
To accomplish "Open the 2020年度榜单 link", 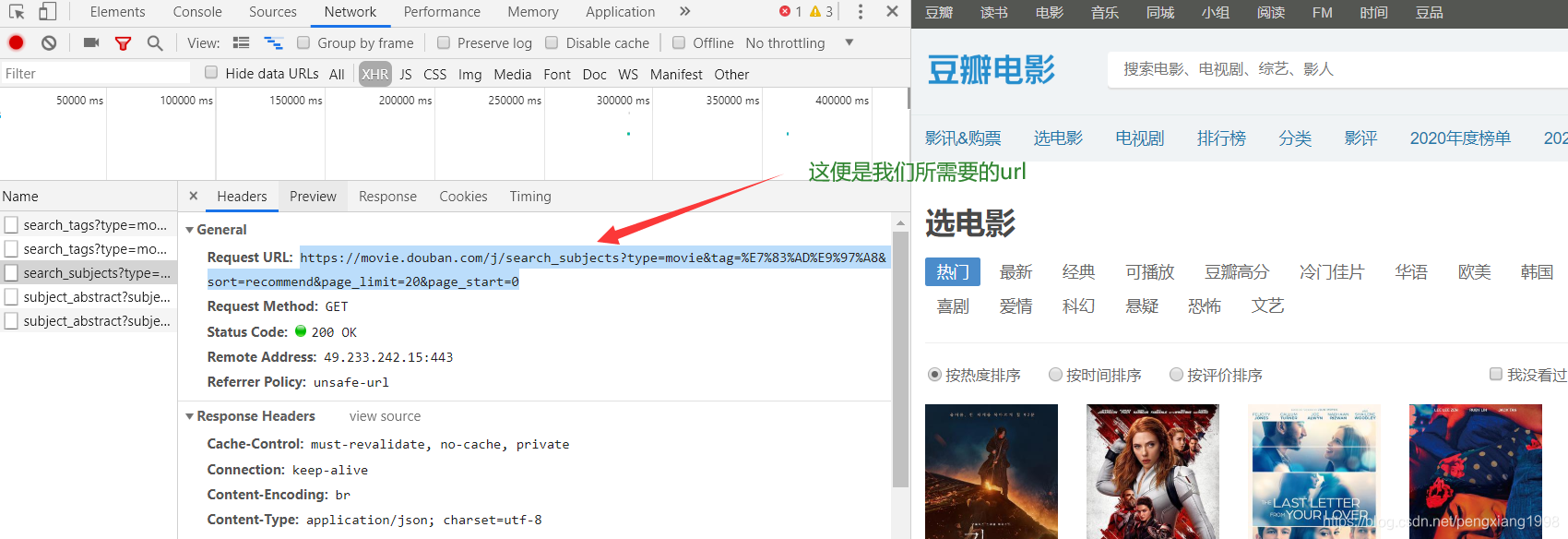I will (1460, 138).
